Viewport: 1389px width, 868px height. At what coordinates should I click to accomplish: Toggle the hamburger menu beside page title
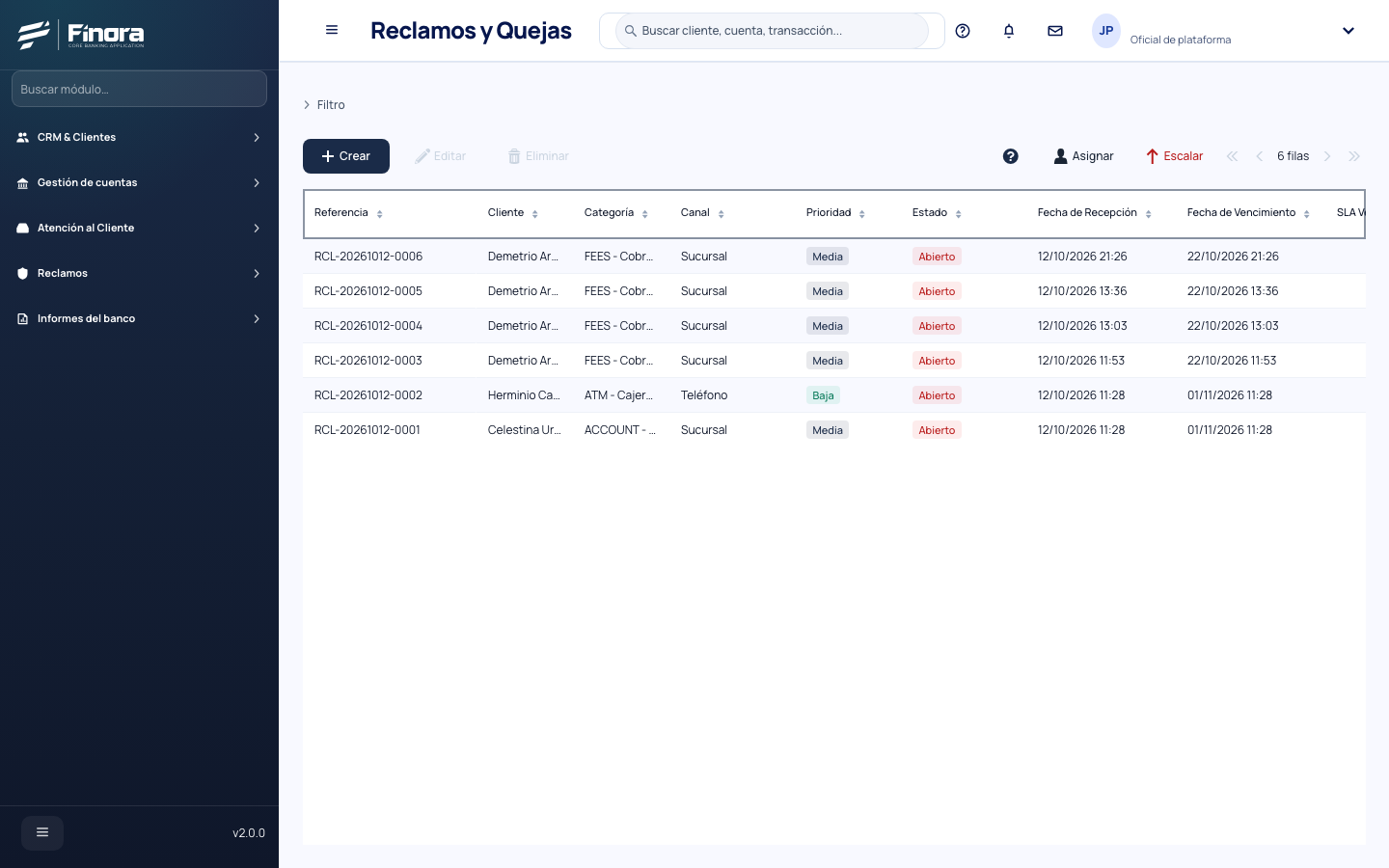[x=332, y=30]
